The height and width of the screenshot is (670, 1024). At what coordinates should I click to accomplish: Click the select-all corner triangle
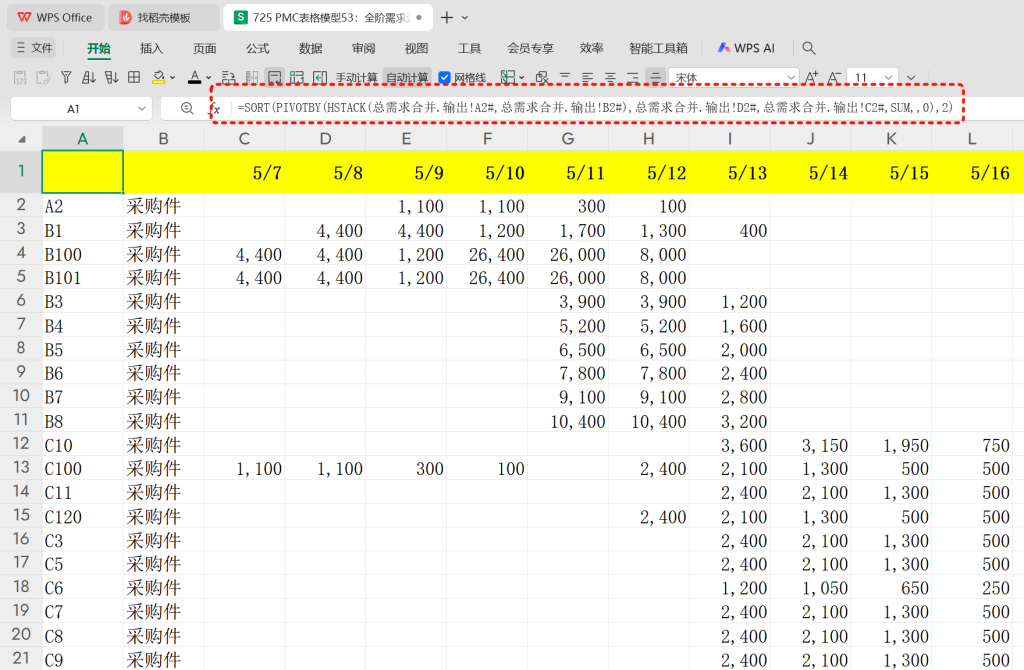click(x=22, y=139)
